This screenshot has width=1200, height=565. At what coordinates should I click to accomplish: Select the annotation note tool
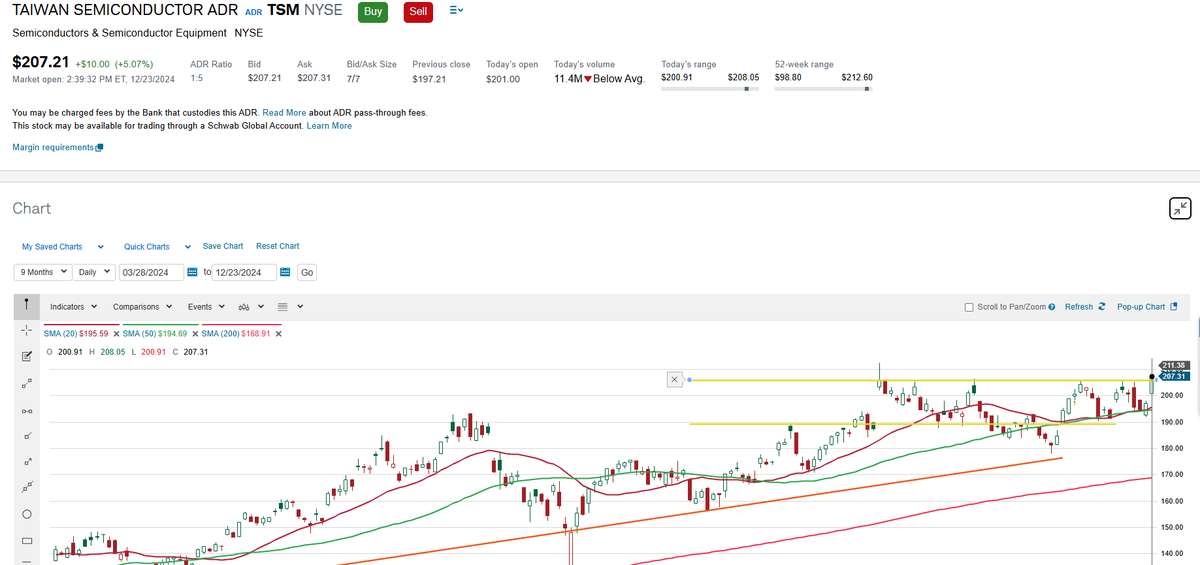pos(26,357)
